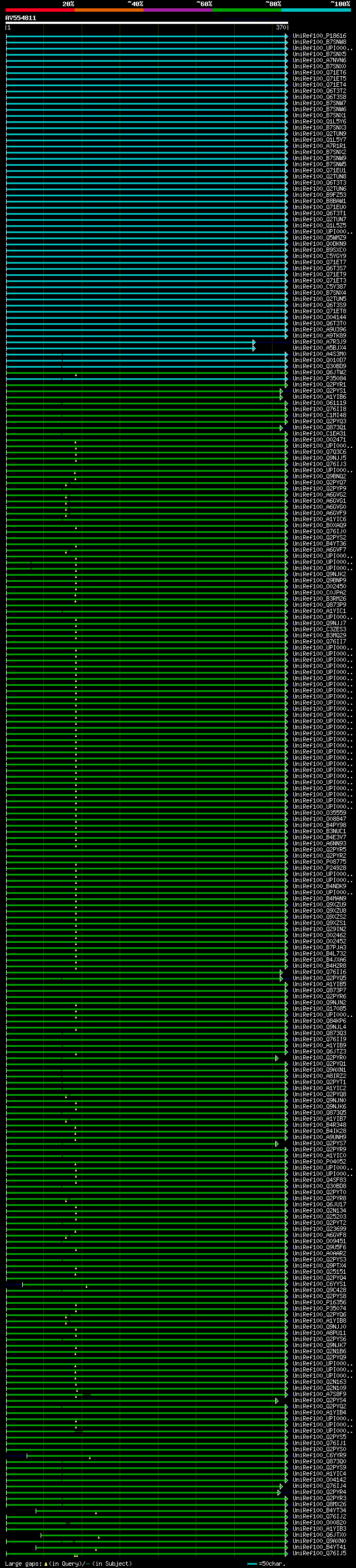Select hit label UniRef100_C1M148
The image size is (356, 1568).
click(x=319, y=414)
